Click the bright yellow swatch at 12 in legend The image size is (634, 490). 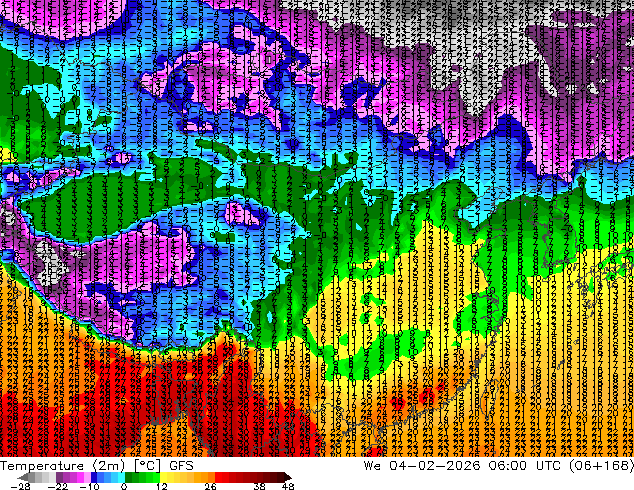(x=163, y=477)
